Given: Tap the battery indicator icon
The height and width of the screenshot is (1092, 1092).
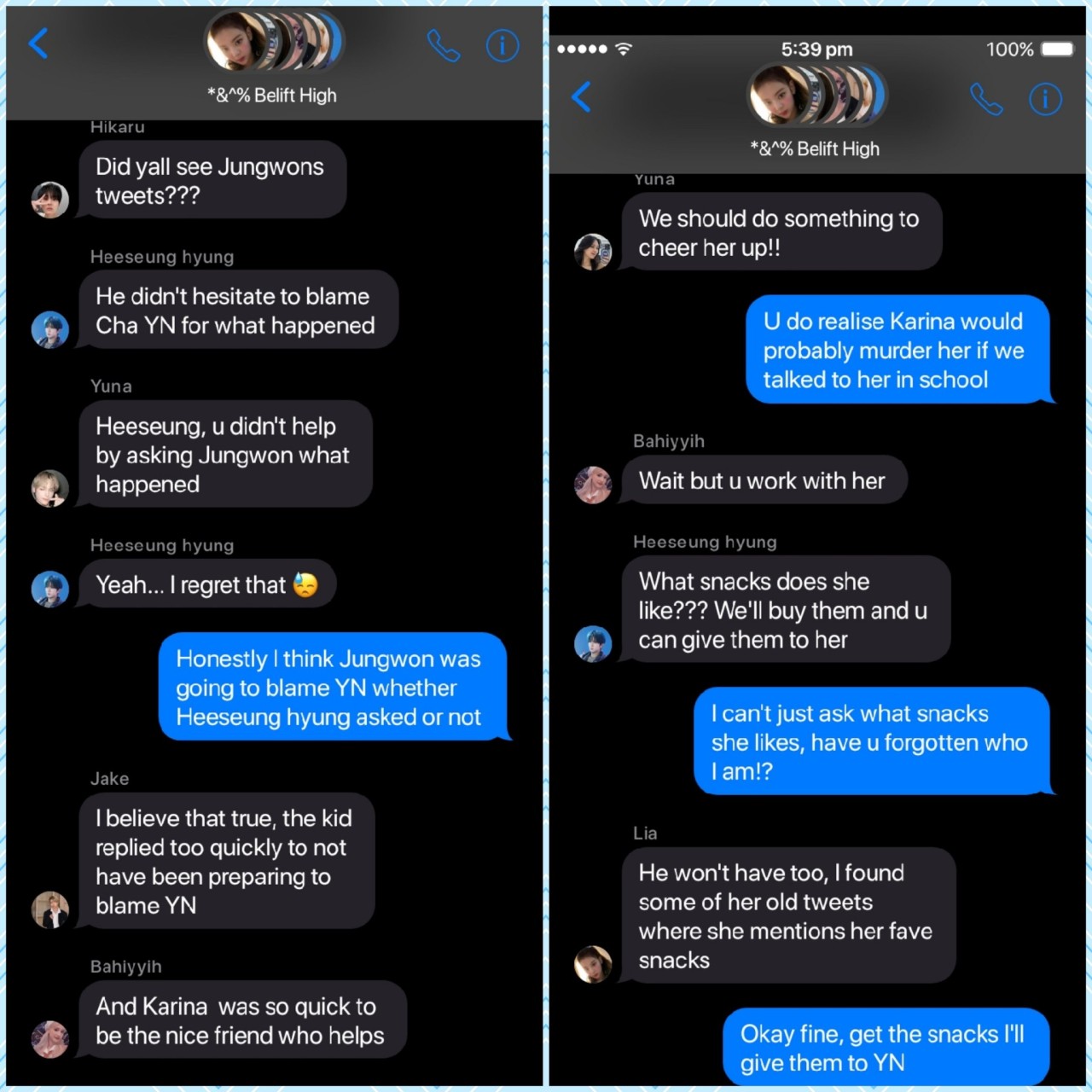Looking at the screenshot, I should tap(1058, 49).
